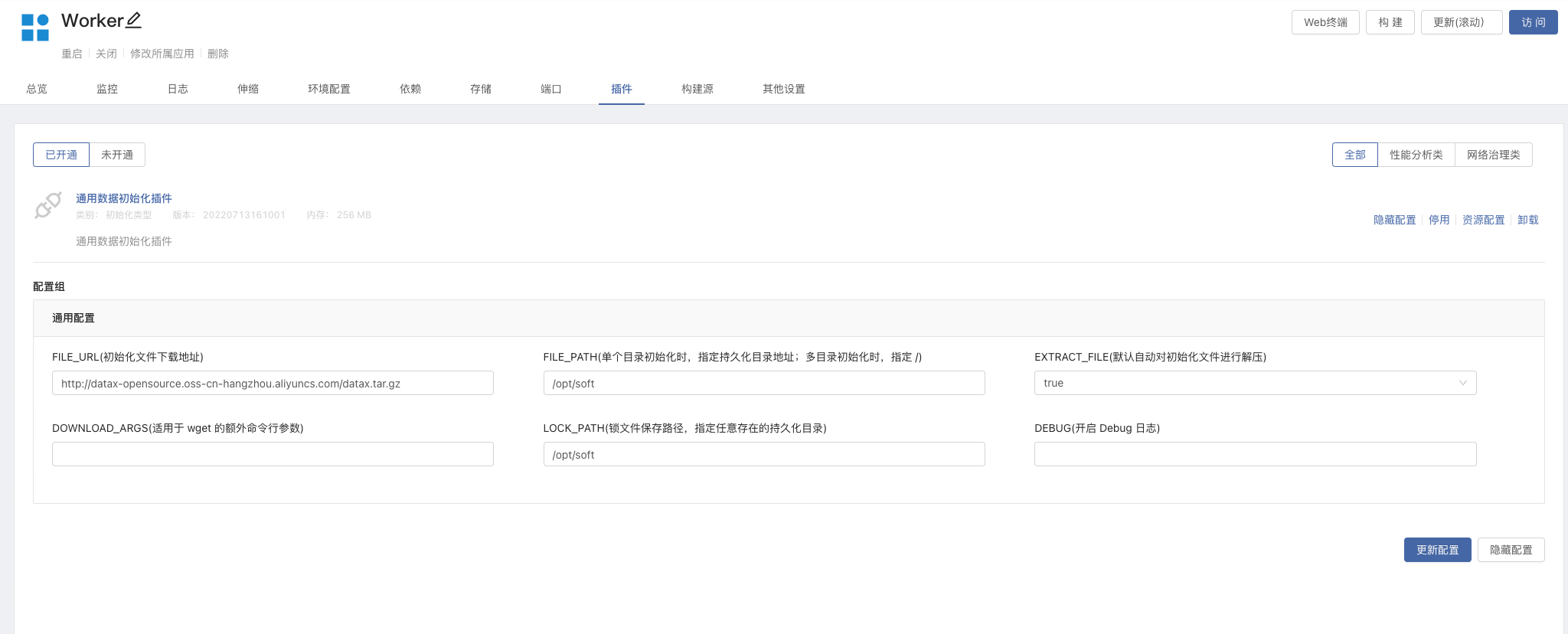Click the 停用 plugin link

coord(1439,220)
